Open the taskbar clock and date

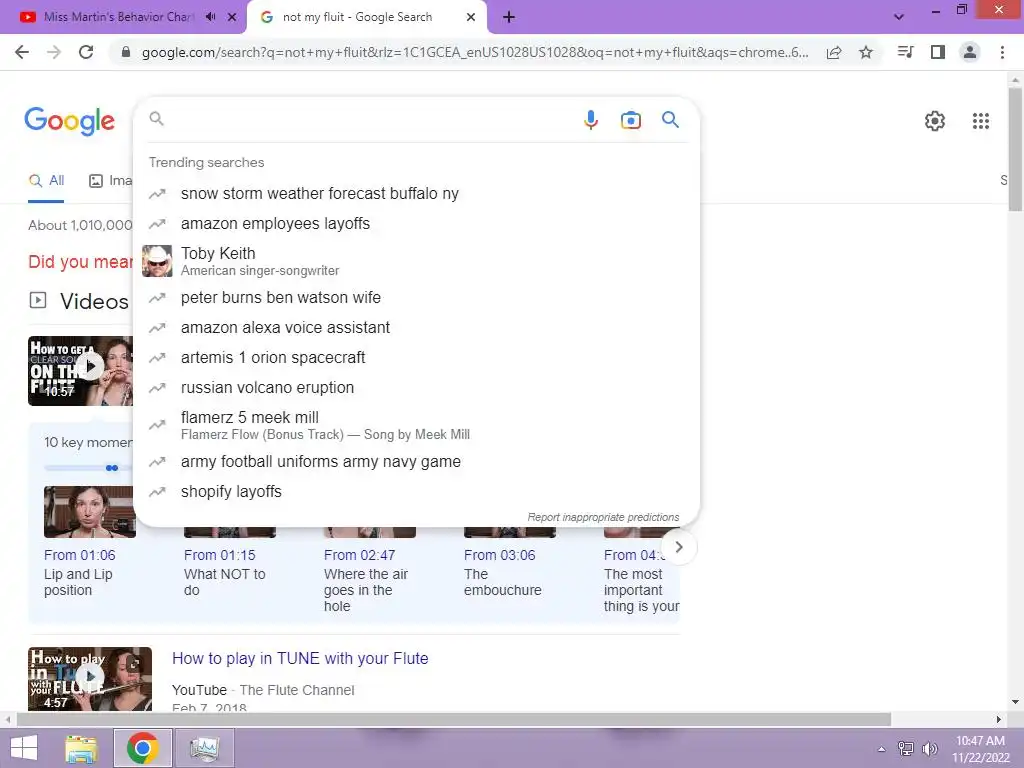[x=980, y=749]
